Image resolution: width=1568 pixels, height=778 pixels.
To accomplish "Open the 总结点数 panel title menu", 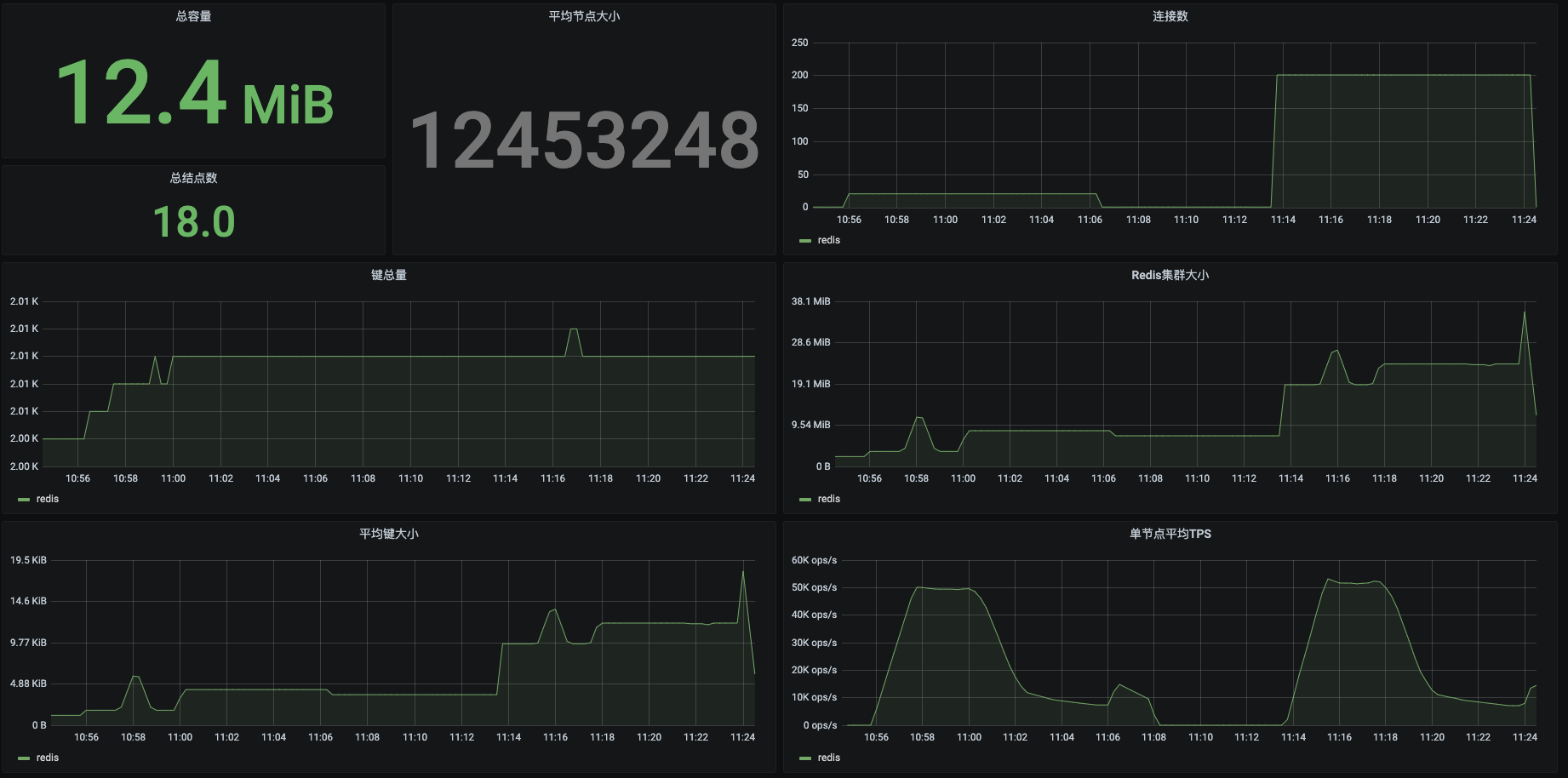I will click(193, 178).
